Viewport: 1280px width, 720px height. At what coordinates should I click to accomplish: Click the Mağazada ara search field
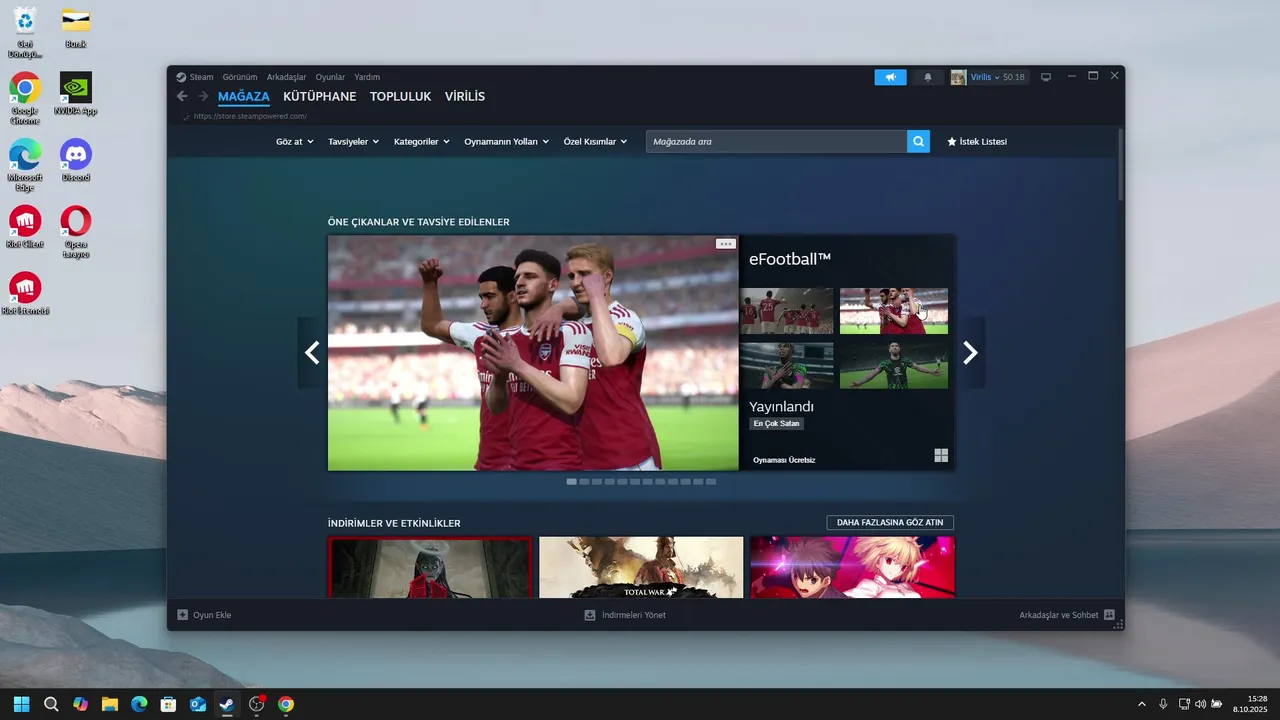click(776, 141)
